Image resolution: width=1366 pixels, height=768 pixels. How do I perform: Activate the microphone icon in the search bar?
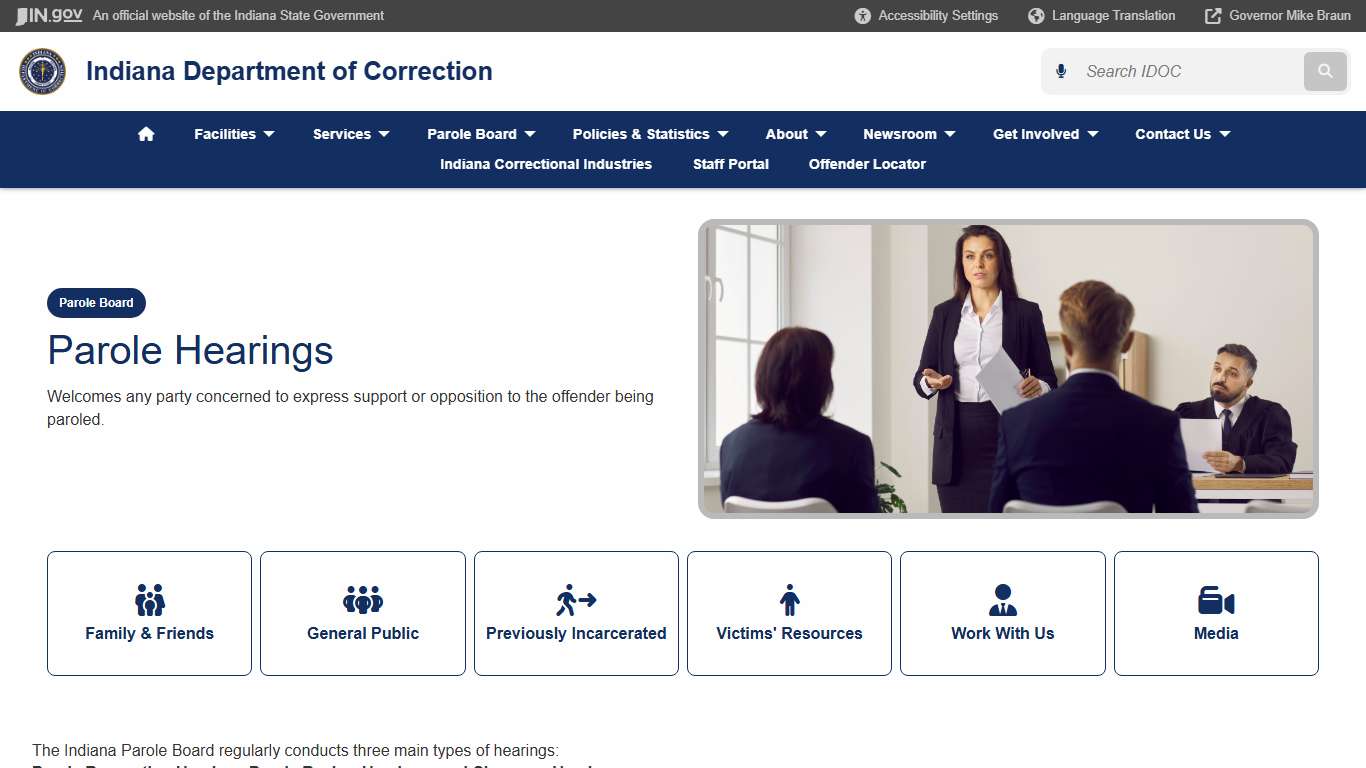pyautogui.click(x=1060, y=71)
